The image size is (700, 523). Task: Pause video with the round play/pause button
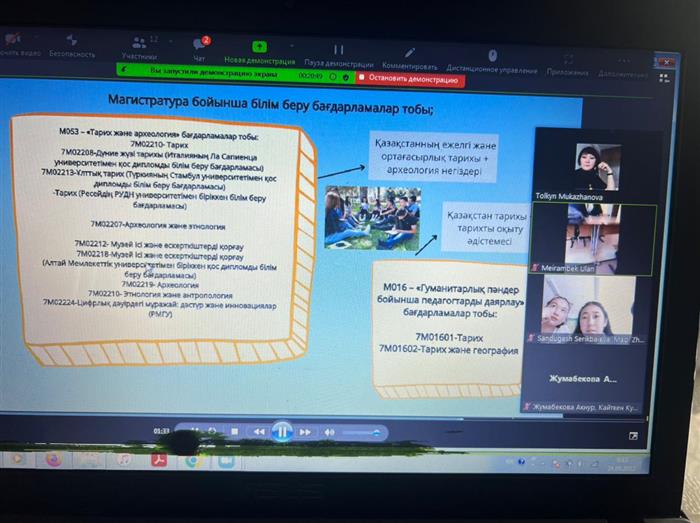click(282, 431)
